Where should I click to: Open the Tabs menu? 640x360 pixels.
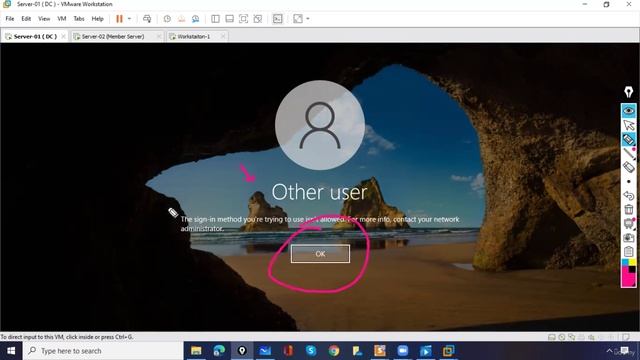coord(79,19)
